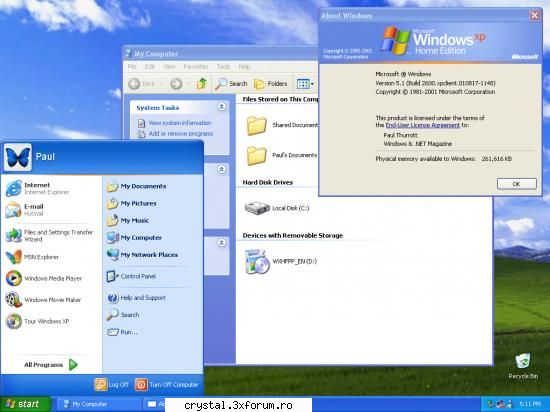Open the End-User License Agreement link

(422, 125)
